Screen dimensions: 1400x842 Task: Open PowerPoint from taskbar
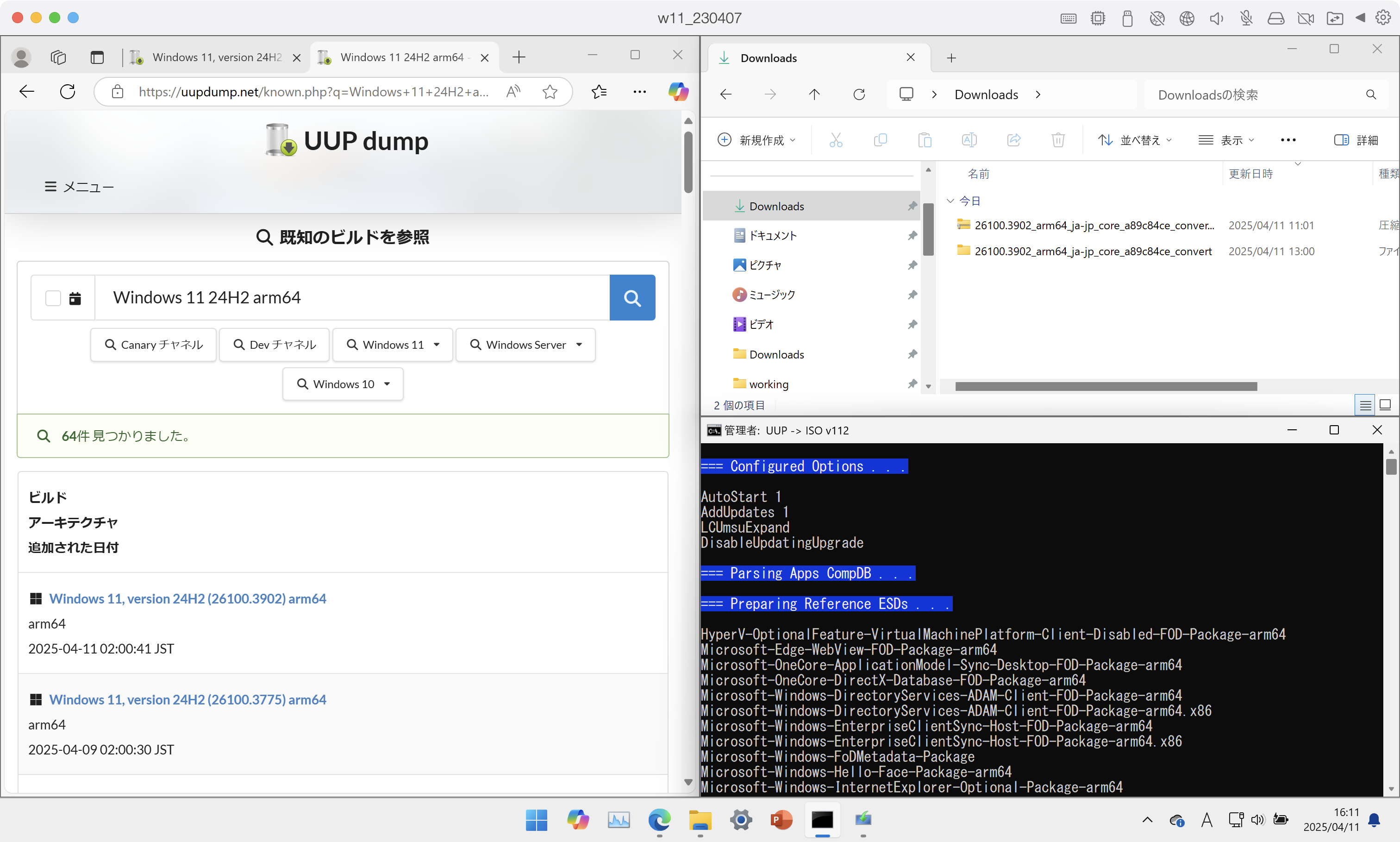pyautogui.click(x=781, y=819)
